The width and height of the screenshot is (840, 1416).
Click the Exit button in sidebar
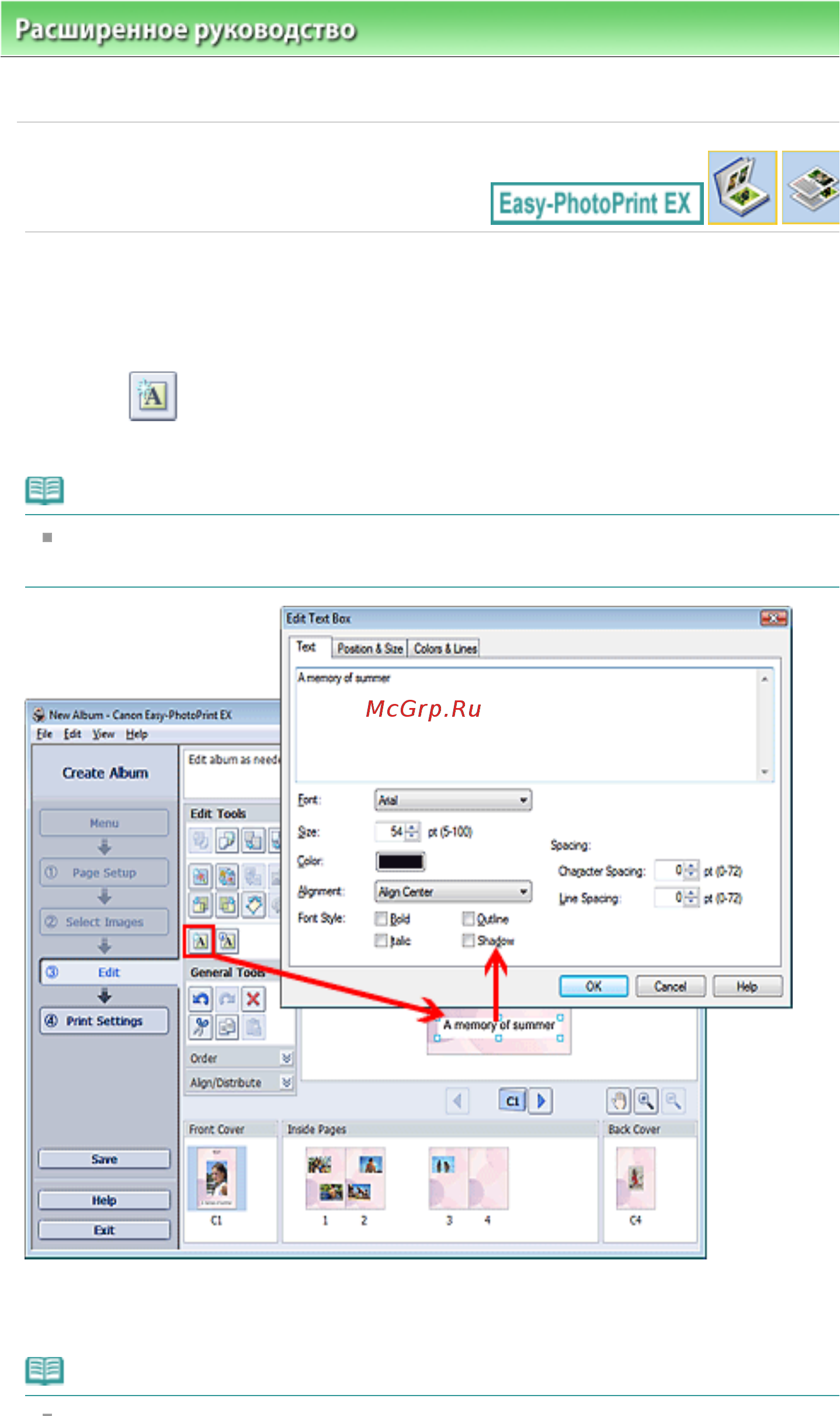[105, 1230]
